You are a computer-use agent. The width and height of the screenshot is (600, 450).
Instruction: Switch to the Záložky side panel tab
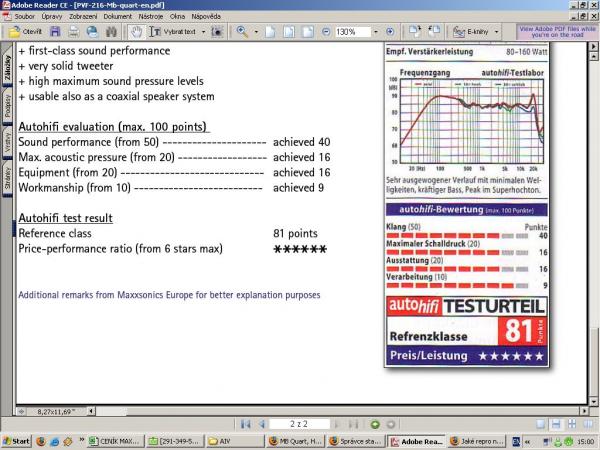point(8,66)
